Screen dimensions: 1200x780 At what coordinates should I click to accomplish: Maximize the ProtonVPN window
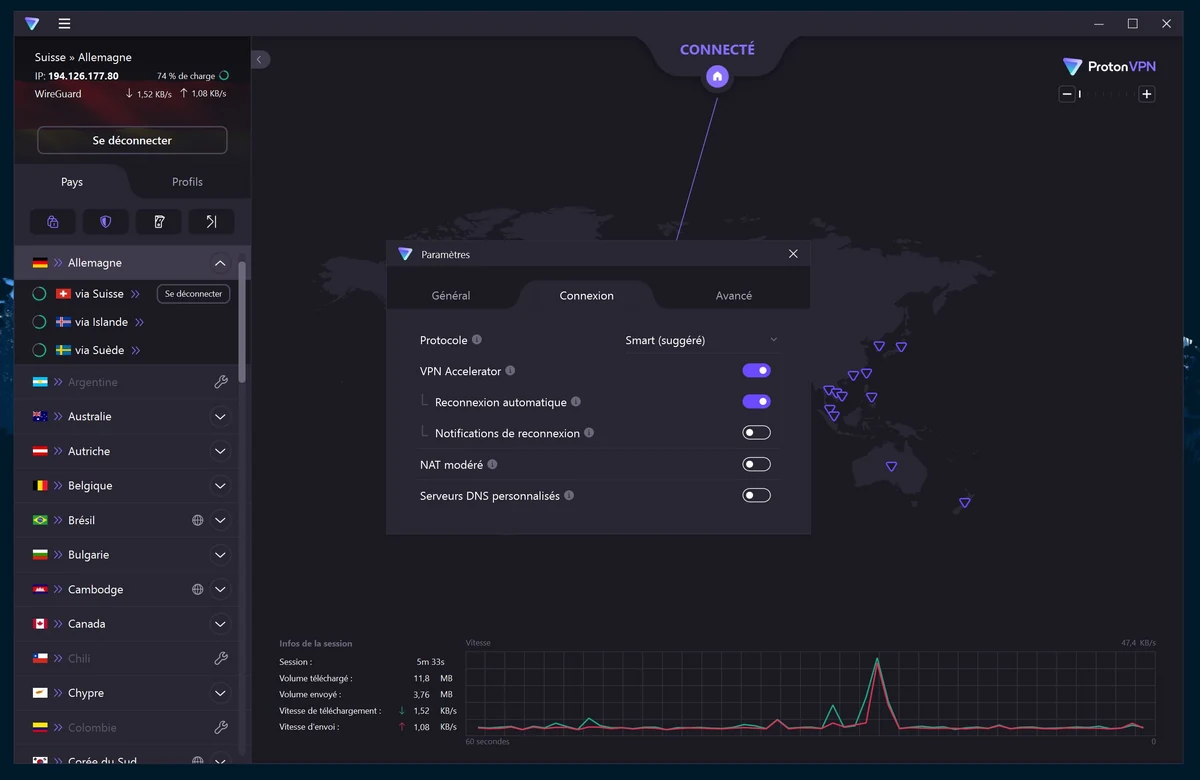click(1132, 24)
